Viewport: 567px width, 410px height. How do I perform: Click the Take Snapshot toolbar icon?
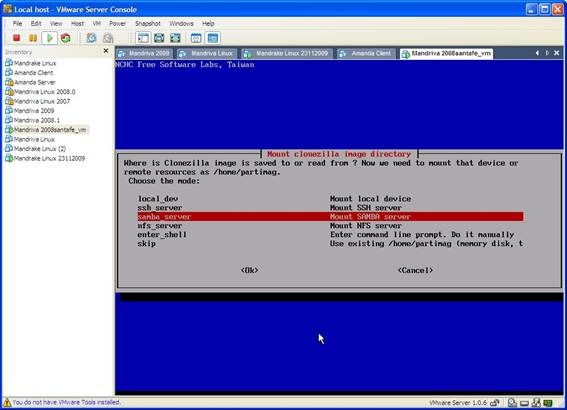coord(91,38)
